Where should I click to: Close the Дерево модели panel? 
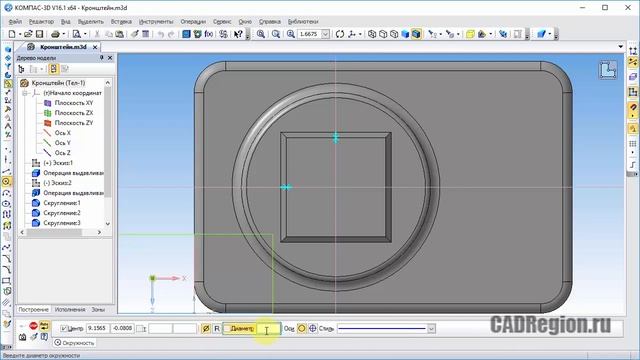(110, 58)
